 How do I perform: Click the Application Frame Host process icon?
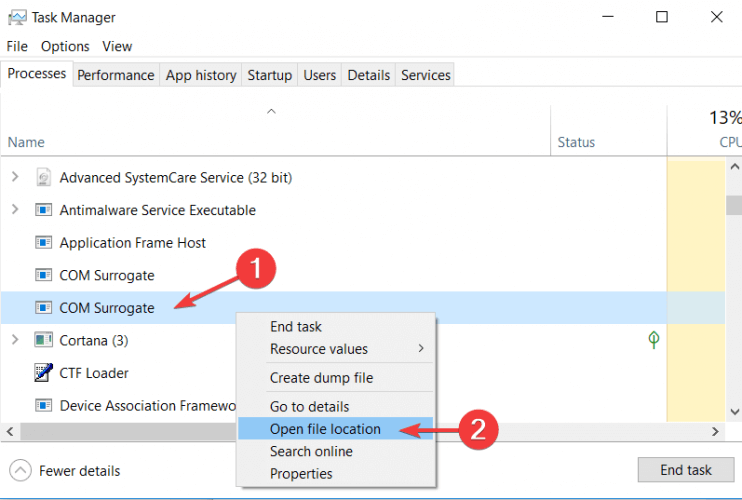(44, 243)
